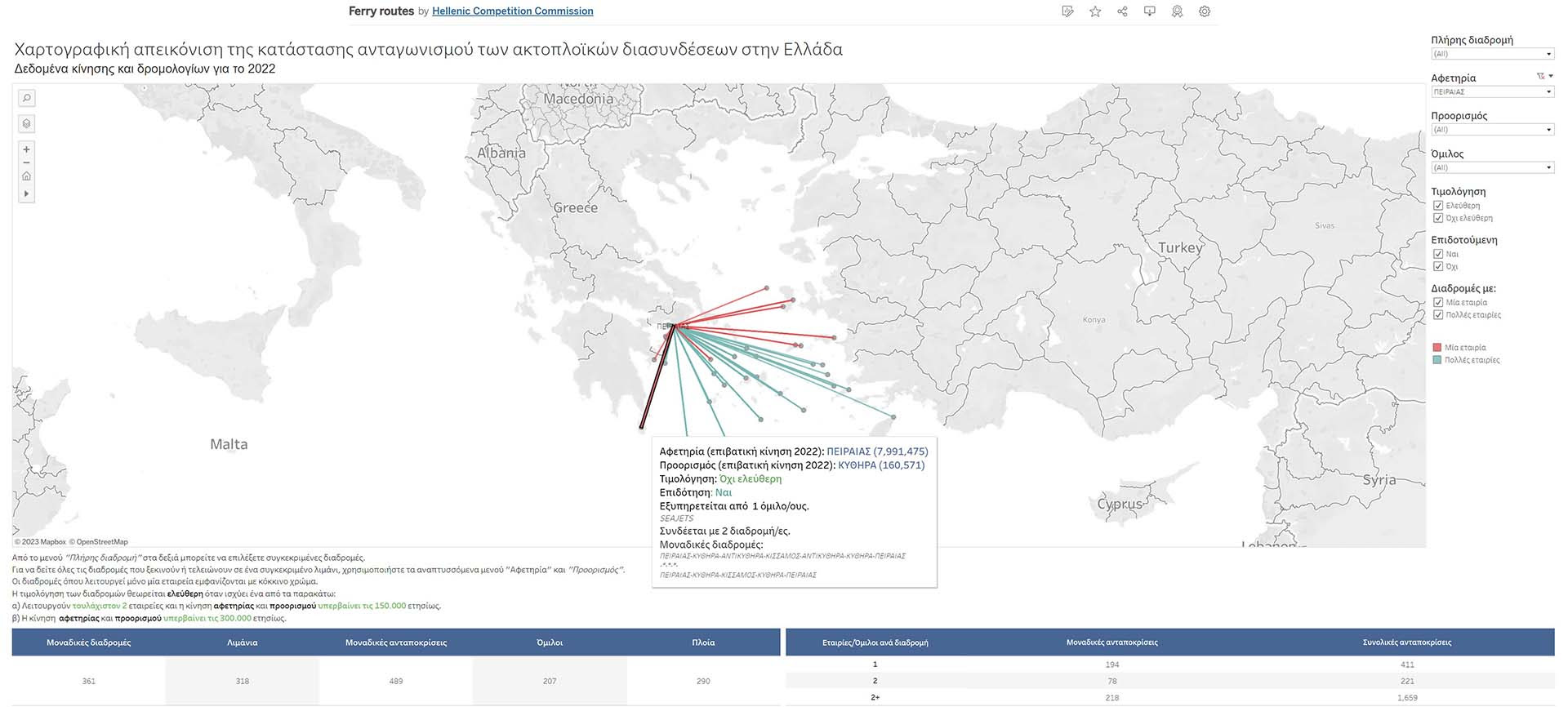
Task: Click the share icon
Action: tap(1122, 11)
